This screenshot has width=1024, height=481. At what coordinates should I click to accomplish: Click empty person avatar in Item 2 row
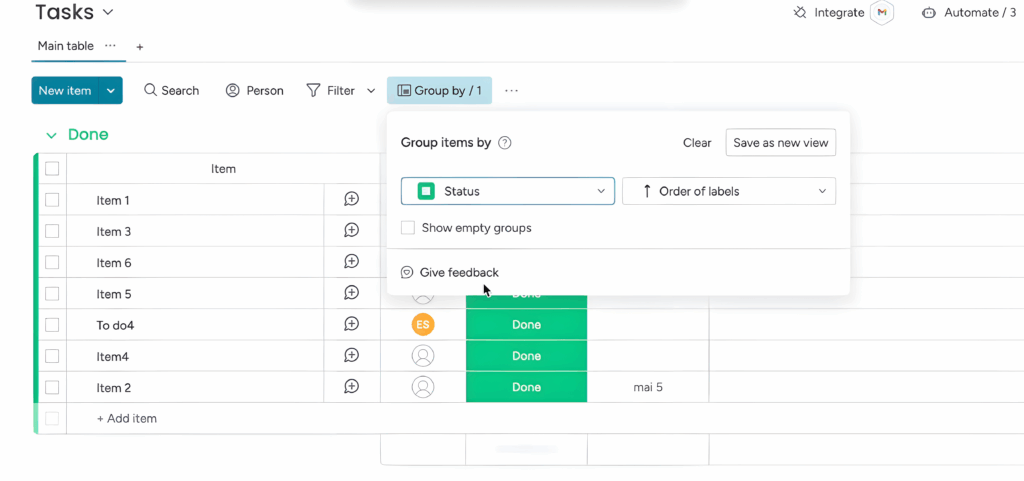[423, 387]
